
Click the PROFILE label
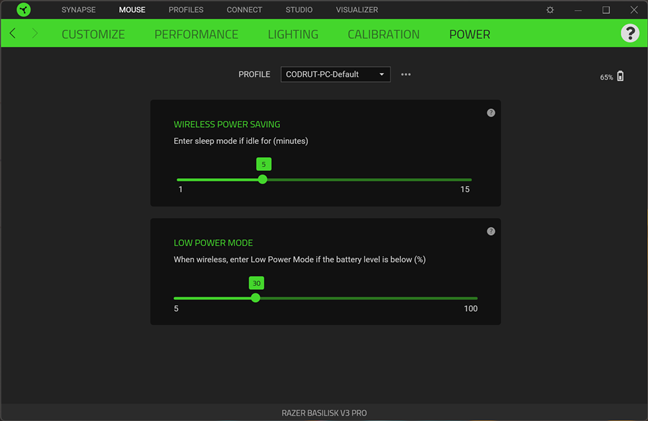(254, 74)
